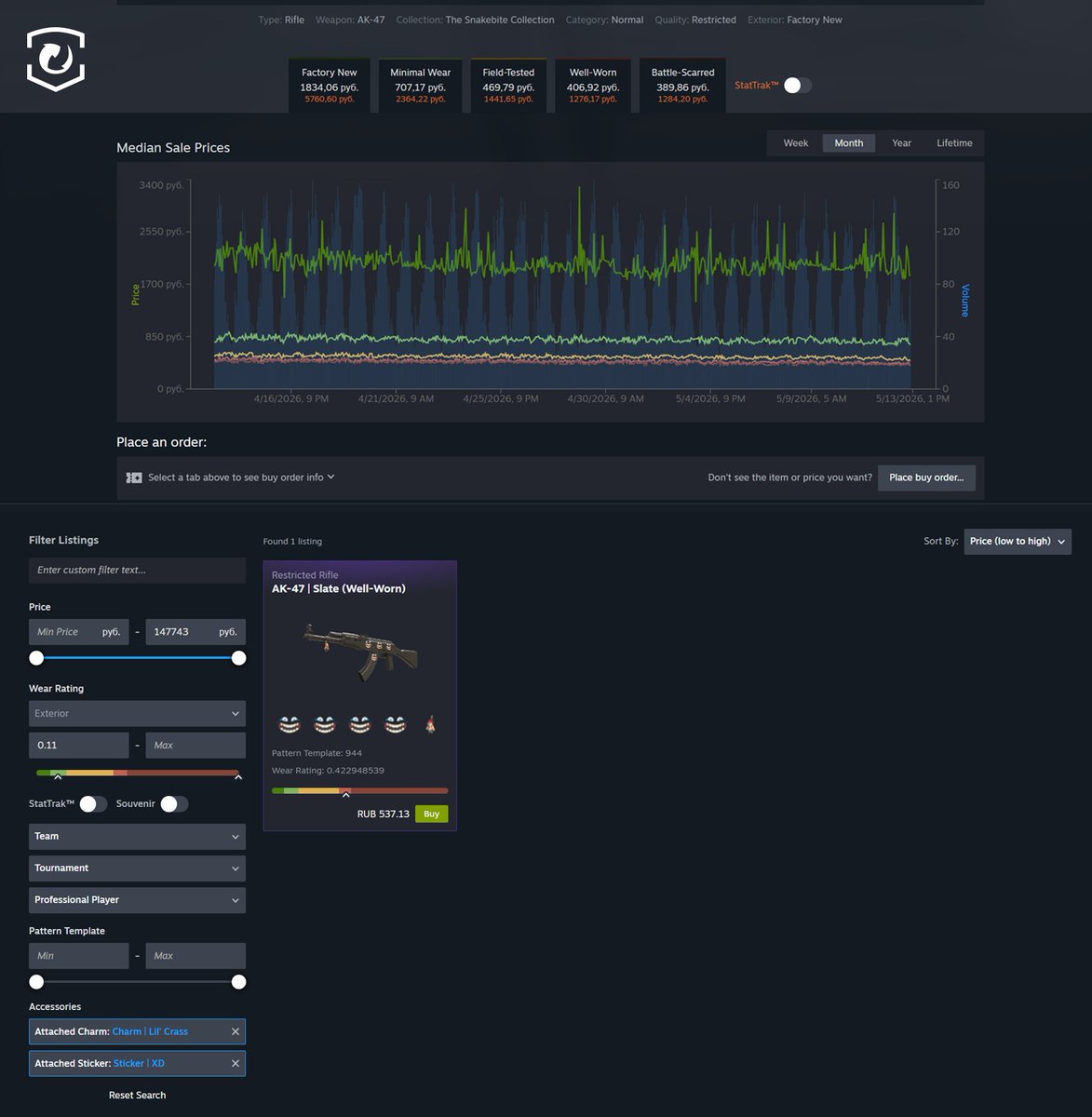1092x1117 pixels.
Task: Toggle StatTrak prices switch near wear tabs
Action: pos(798,86)
